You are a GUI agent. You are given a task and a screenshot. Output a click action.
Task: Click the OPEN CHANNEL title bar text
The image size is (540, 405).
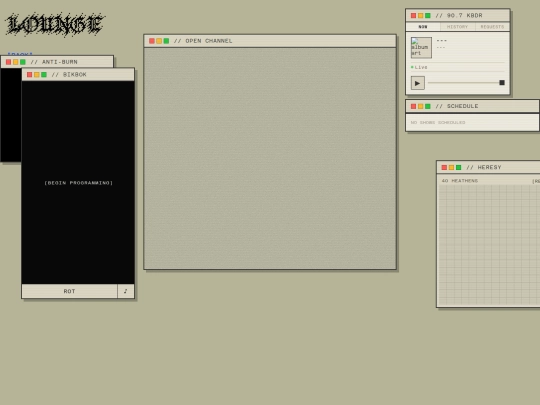[203, 41]
